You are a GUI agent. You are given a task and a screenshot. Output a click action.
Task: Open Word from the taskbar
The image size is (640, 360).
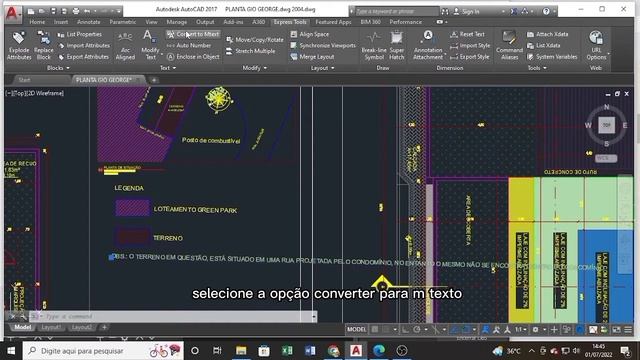coord(310,351)
